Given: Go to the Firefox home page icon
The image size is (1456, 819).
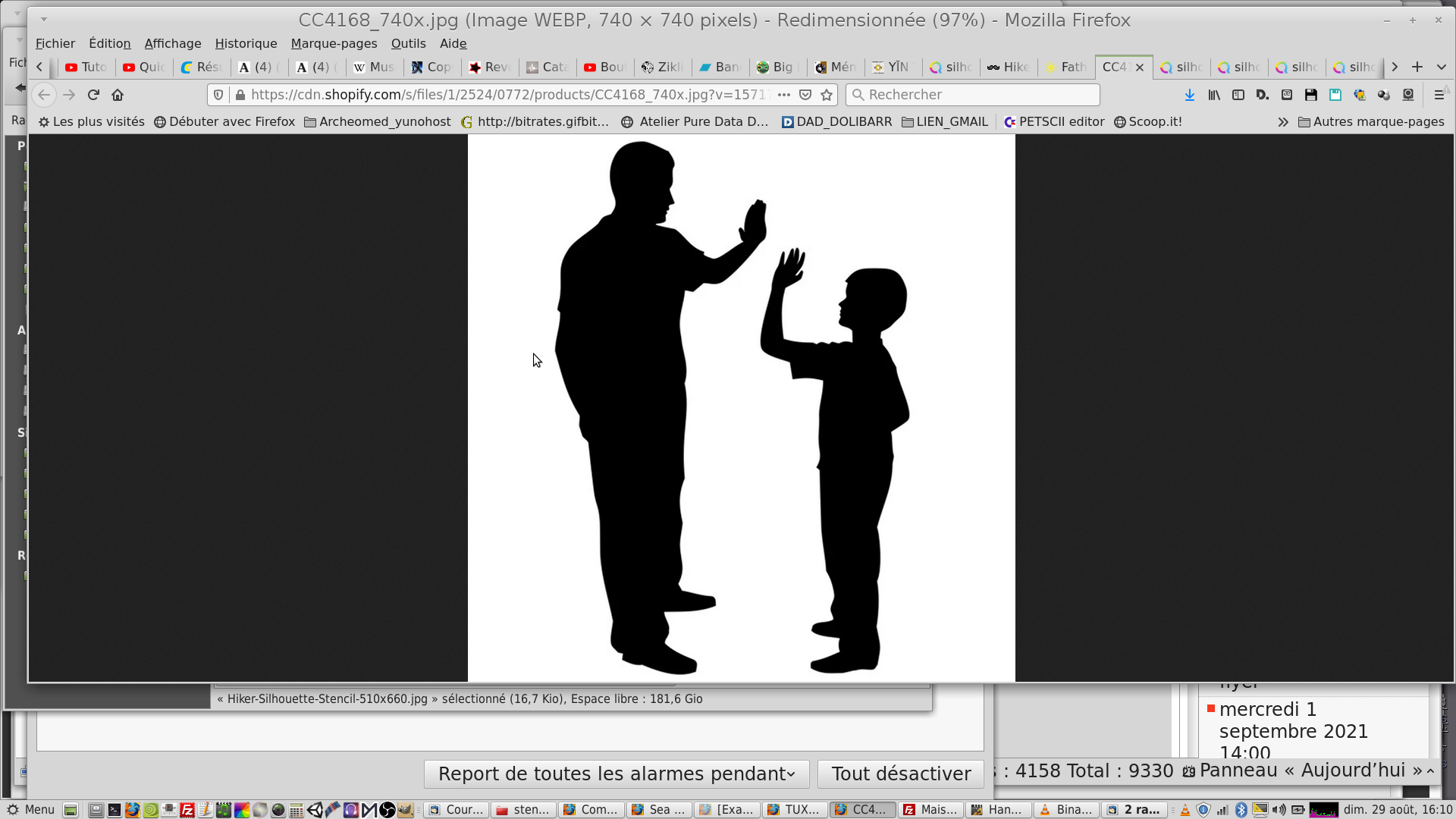Looking at the screenshot, I should pyautogui.click(x=118, y=95).
